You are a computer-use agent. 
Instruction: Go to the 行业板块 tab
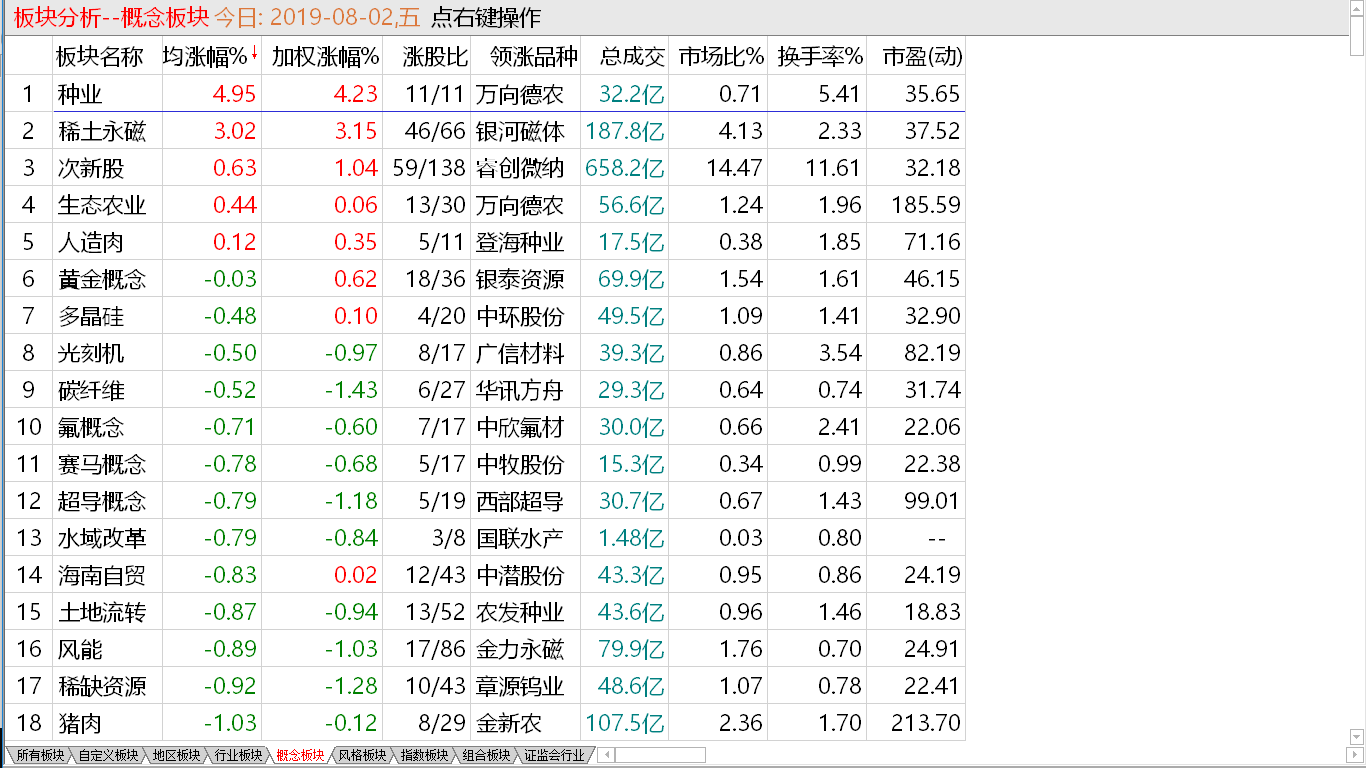(238, 755)
